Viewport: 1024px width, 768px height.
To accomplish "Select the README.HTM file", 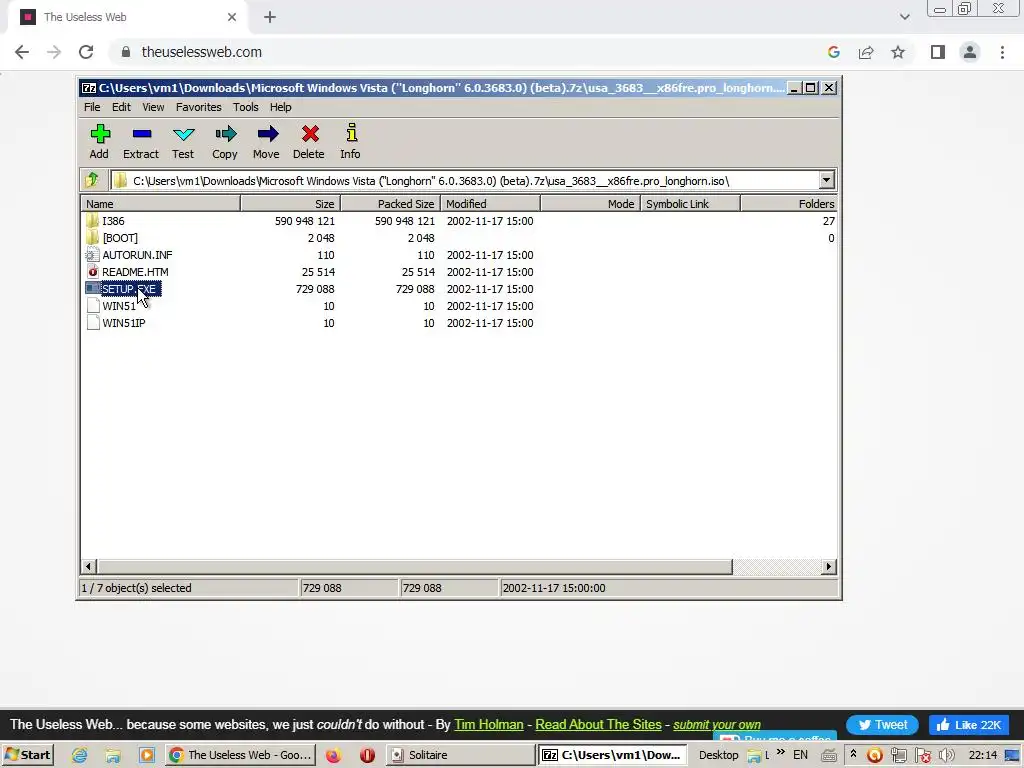I will click(135, 272).
